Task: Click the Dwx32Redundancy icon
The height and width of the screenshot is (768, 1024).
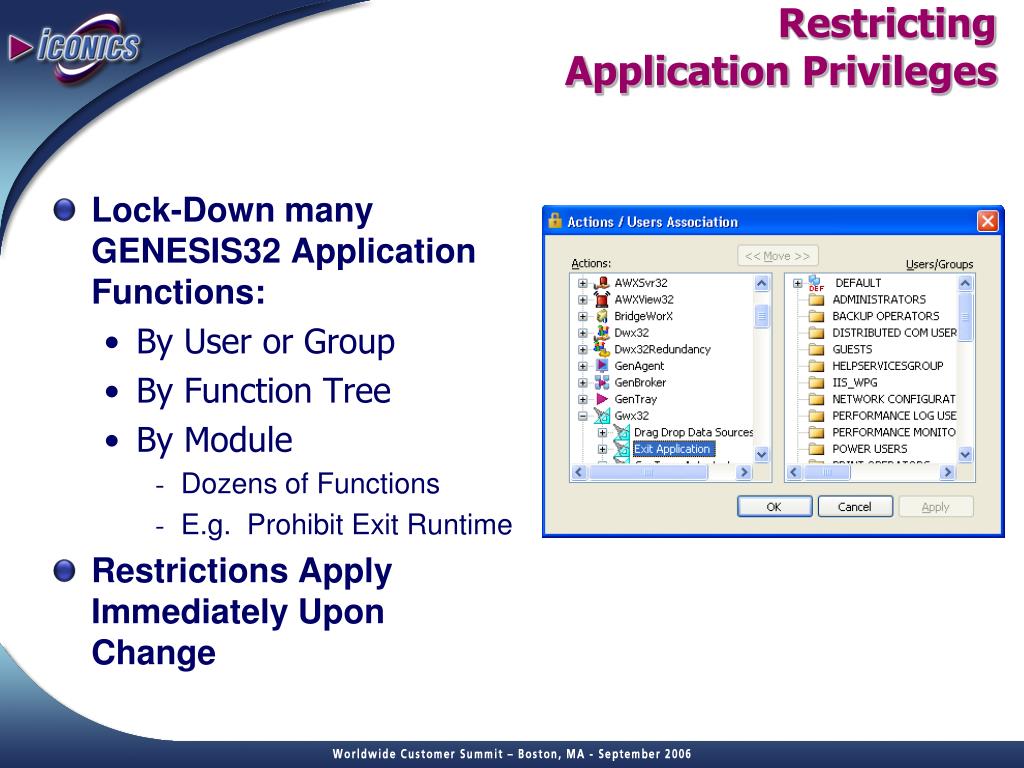Action: tap(602, 349)
